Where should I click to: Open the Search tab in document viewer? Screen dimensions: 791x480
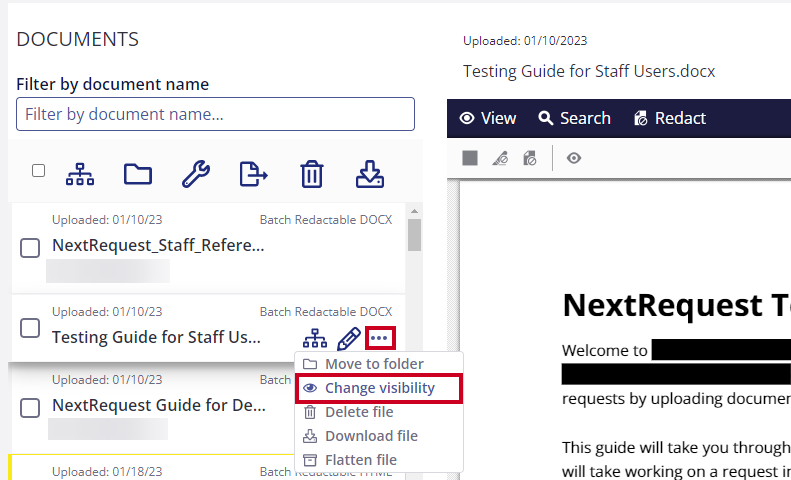tap(574, 118)
